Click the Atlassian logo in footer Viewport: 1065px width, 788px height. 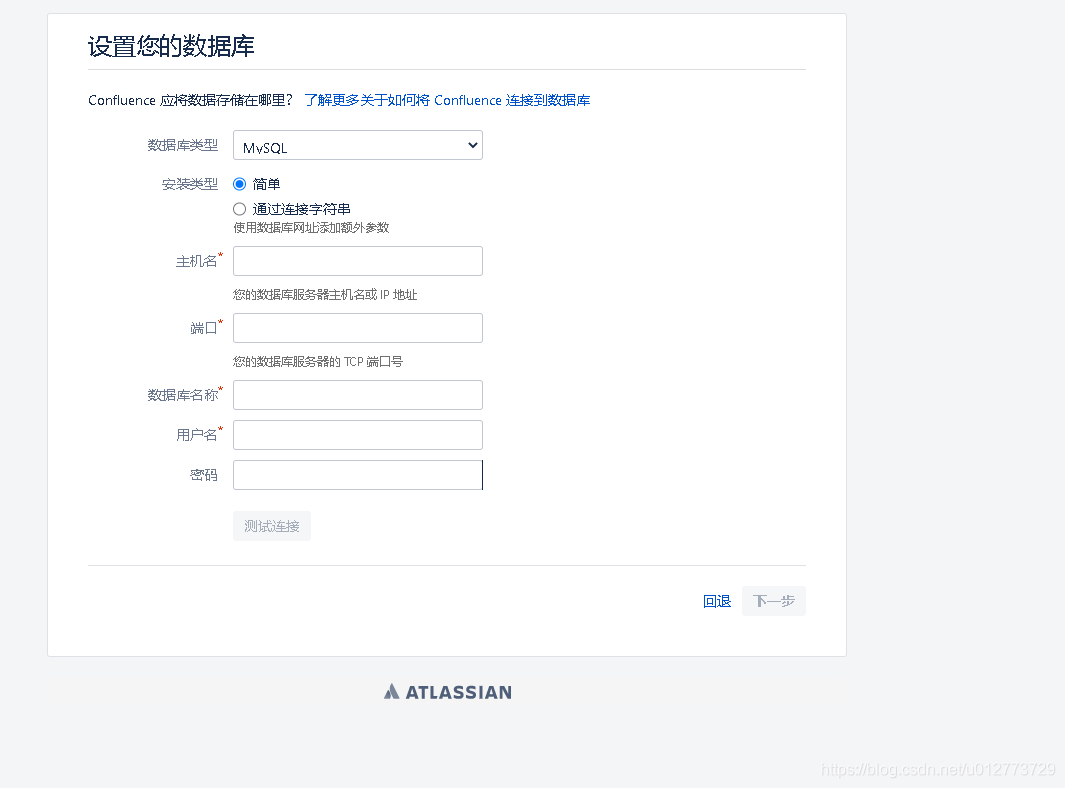448,692
